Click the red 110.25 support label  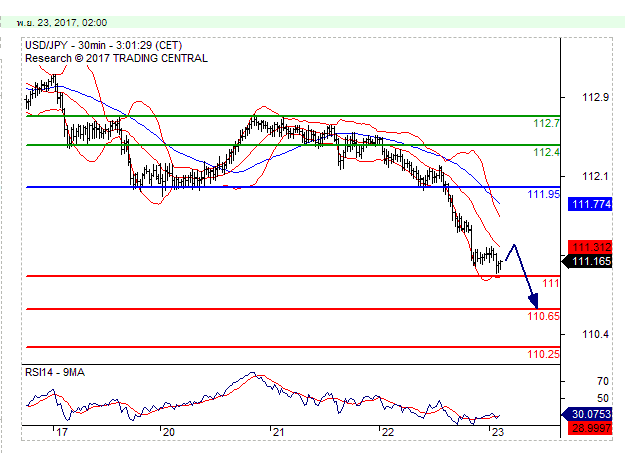point(544,354)
